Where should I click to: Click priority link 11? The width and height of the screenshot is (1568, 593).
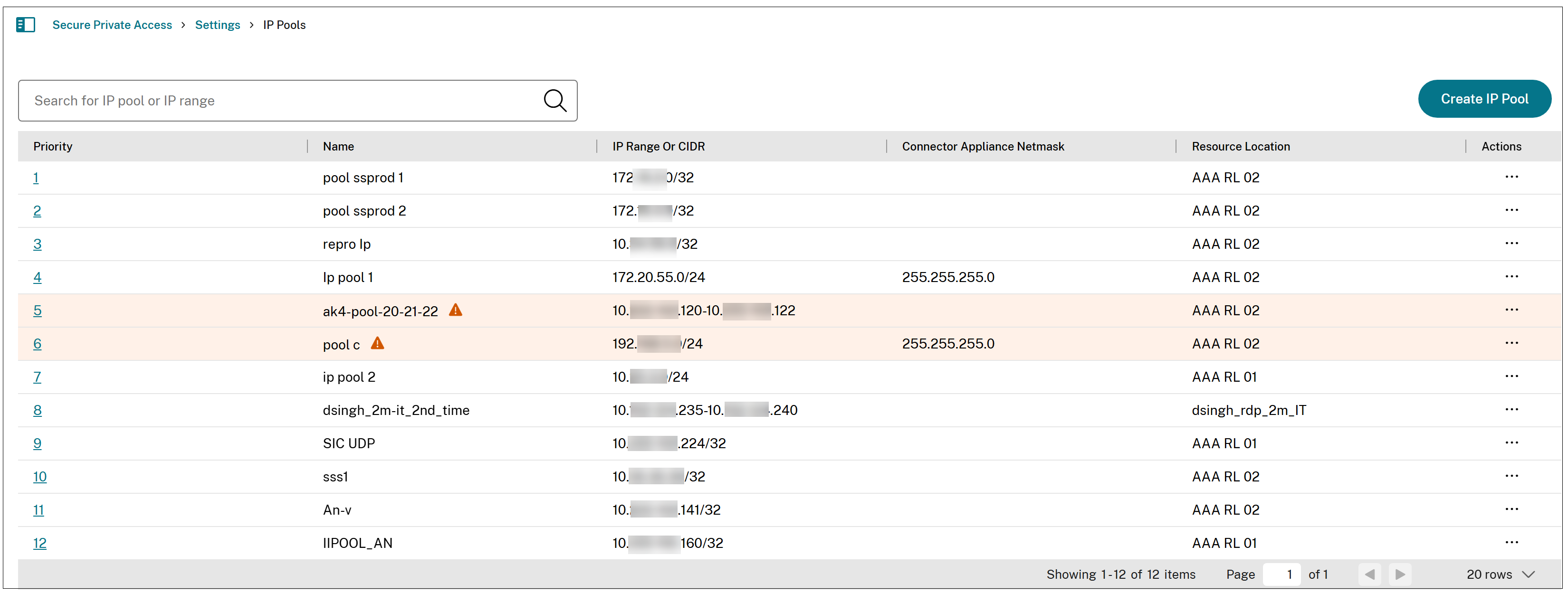(x=38, y=509)
